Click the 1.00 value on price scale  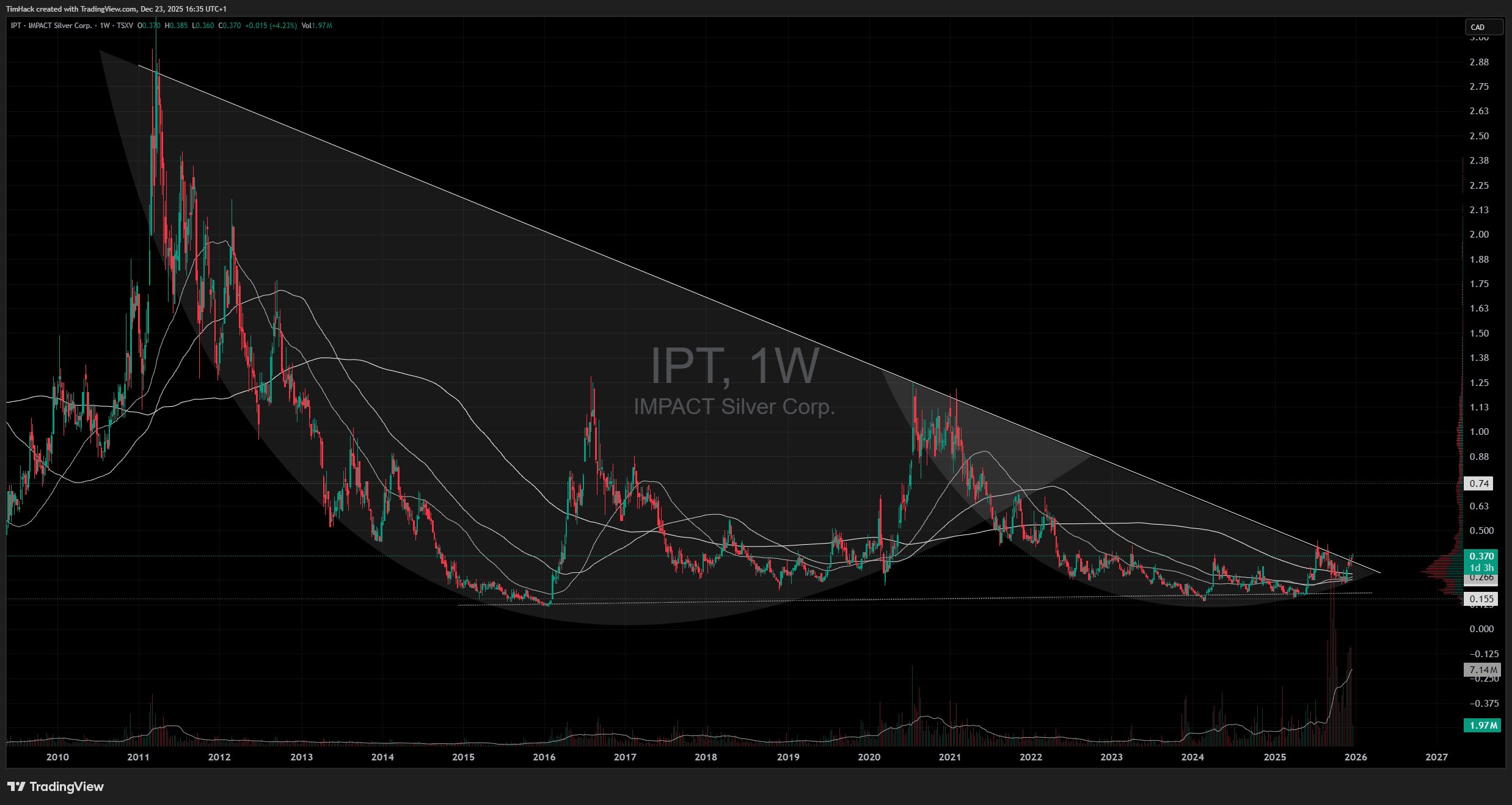1479,432
